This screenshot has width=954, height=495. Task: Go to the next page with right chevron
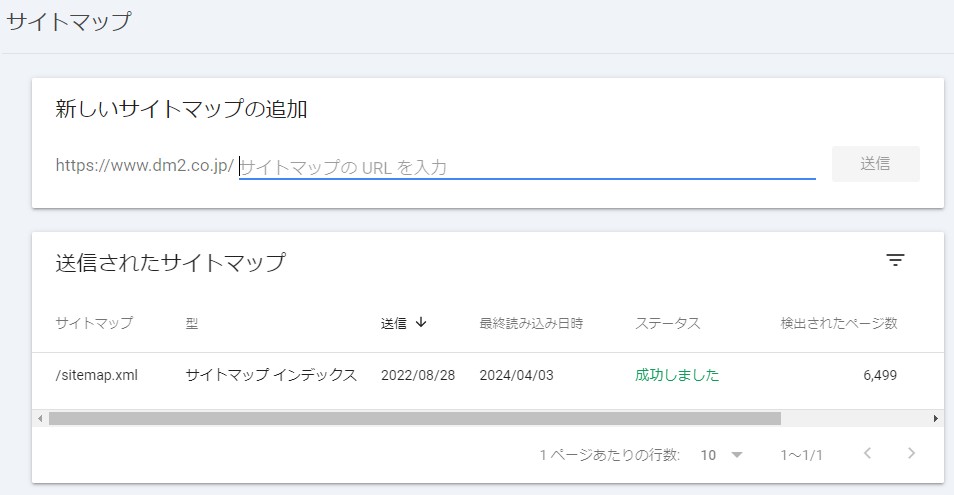(911, 453)
